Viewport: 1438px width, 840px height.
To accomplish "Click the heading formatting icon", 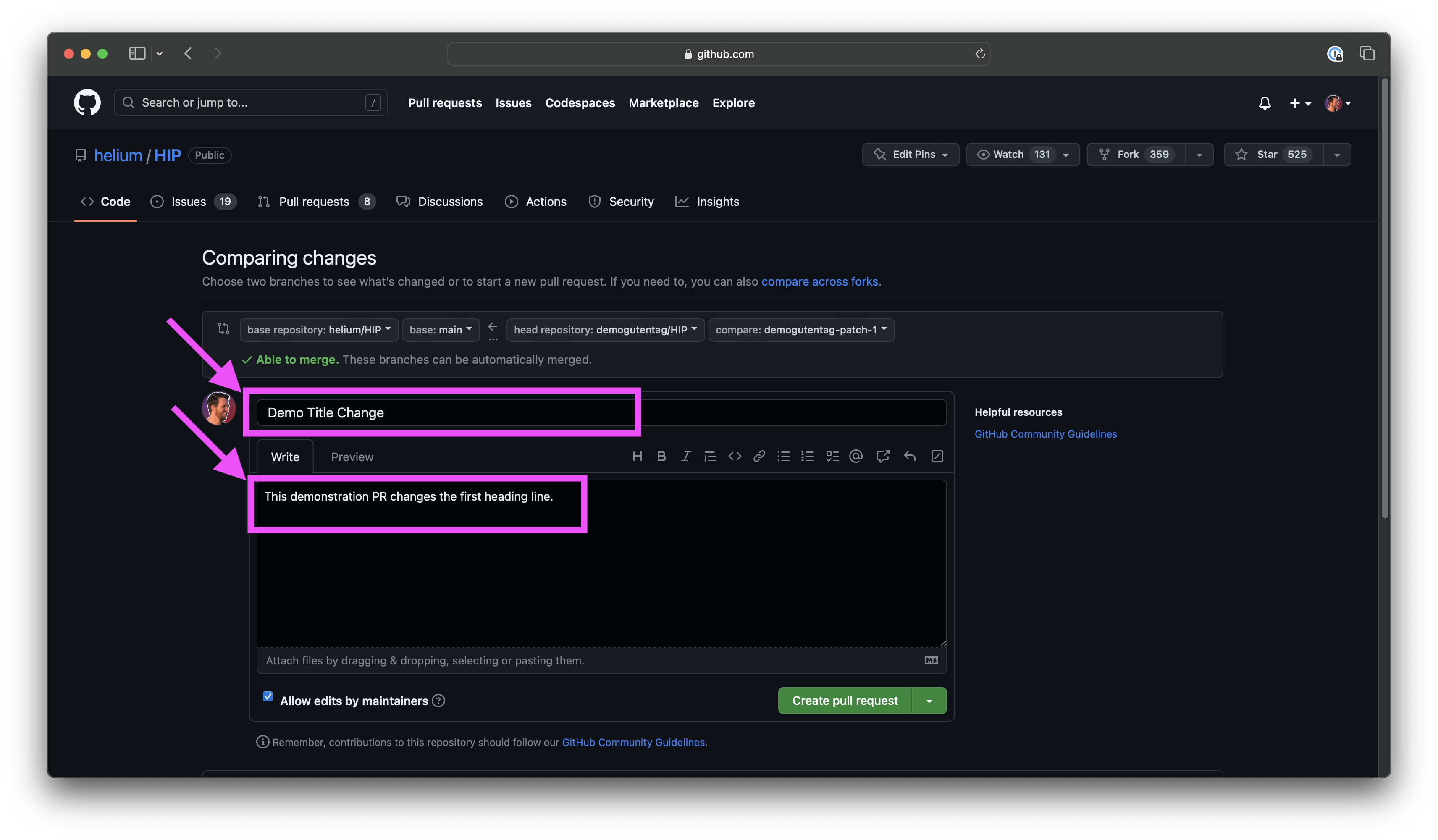I will [638, 456].
